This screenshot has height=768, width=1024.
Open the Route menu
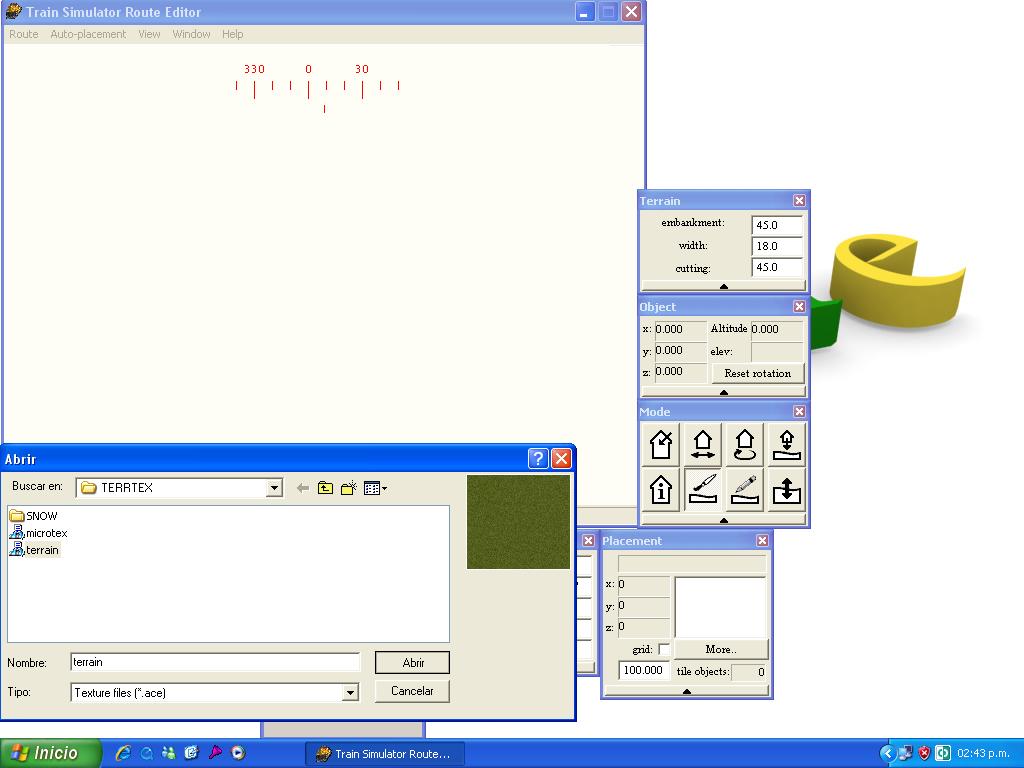(23, 33)
